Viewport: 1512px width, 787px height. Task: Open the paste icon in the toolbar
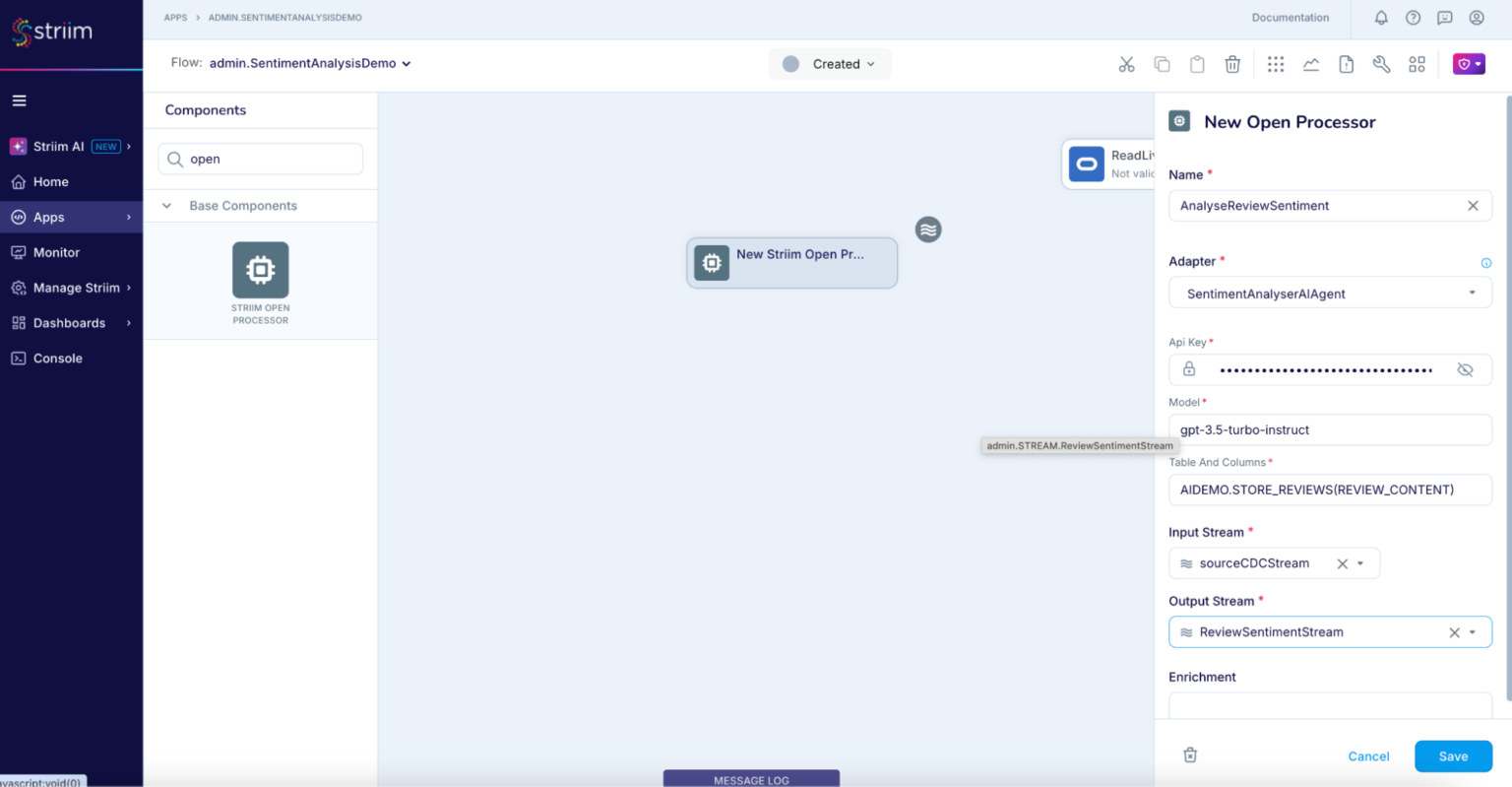click(1197, 63)
